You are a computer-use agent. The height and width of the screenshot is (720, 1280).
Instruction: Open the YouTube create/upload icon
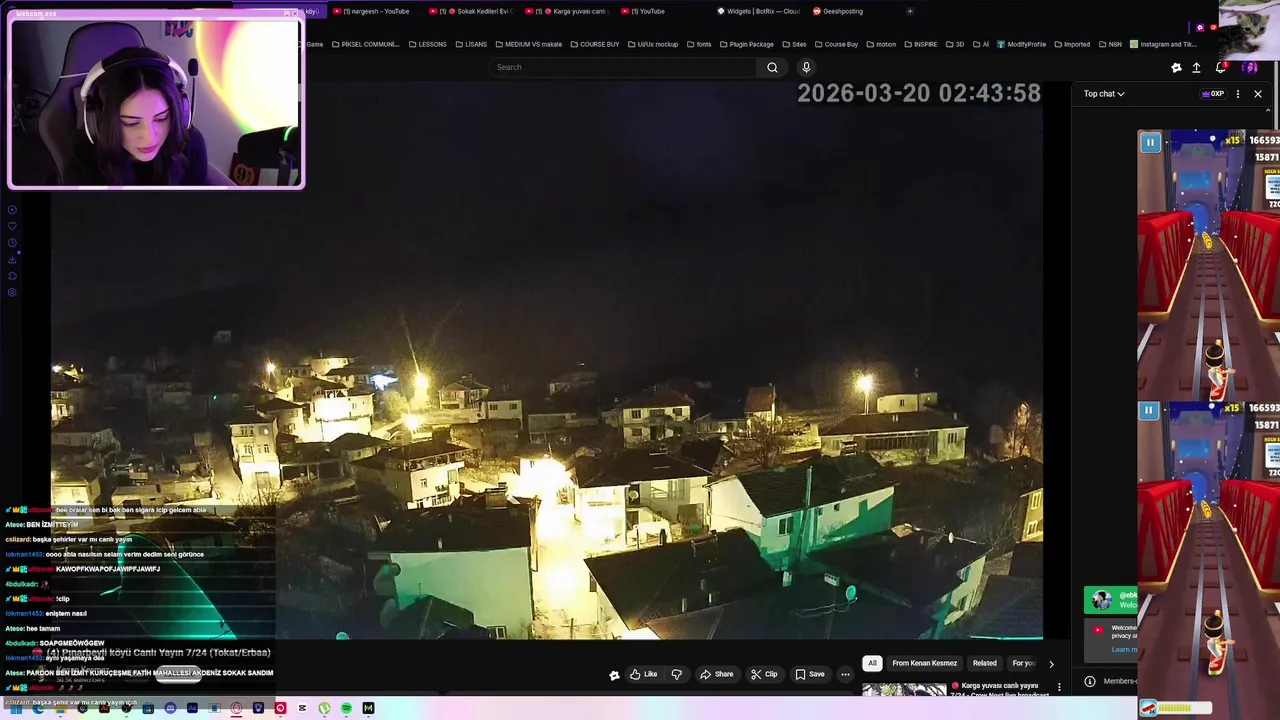(1196, 67)
